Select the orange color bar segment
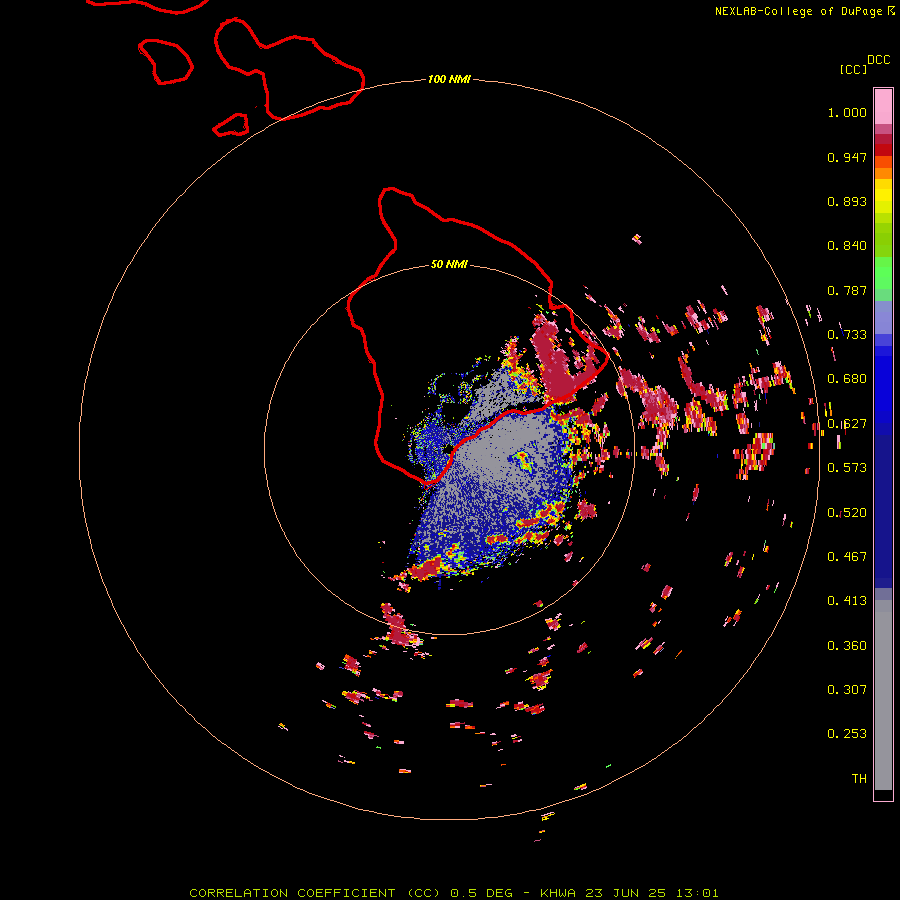Image resolution: width=900 pixels, height=900 pixels. (x=883, y=173)
